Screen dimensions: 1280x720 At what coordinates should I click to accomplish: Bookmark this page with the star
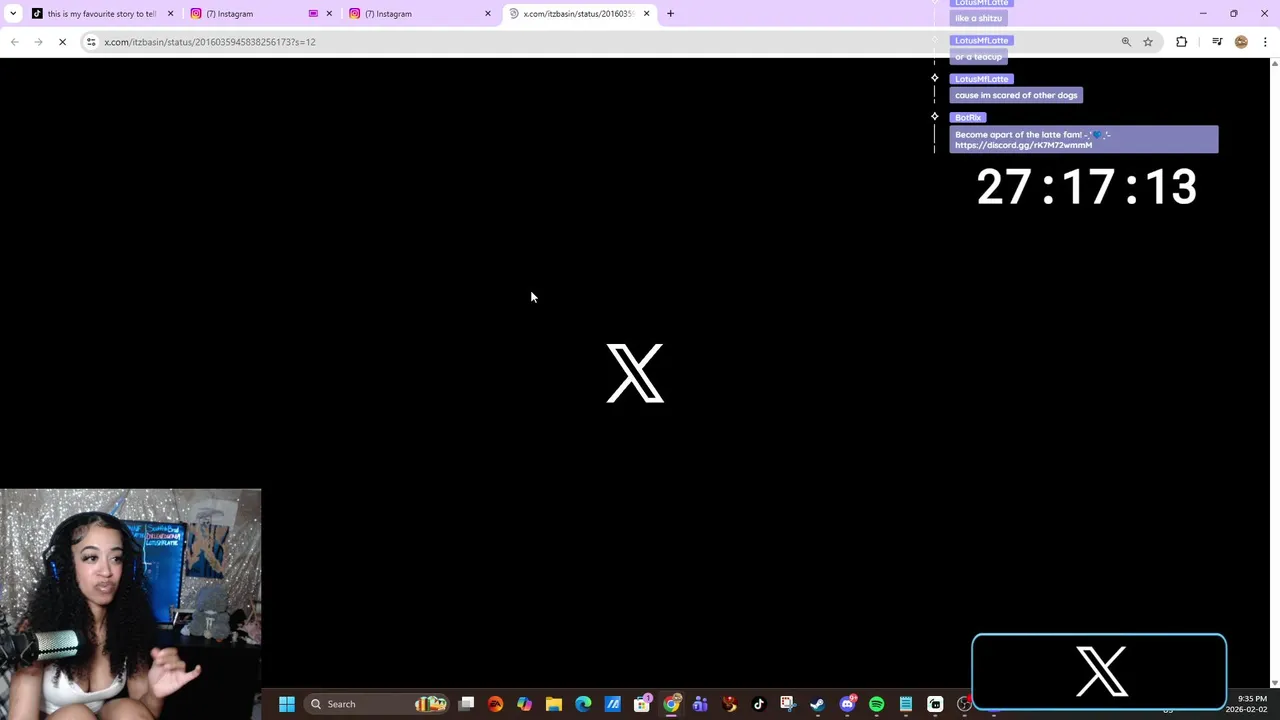pyautogui.click(x=1148, y=42)
